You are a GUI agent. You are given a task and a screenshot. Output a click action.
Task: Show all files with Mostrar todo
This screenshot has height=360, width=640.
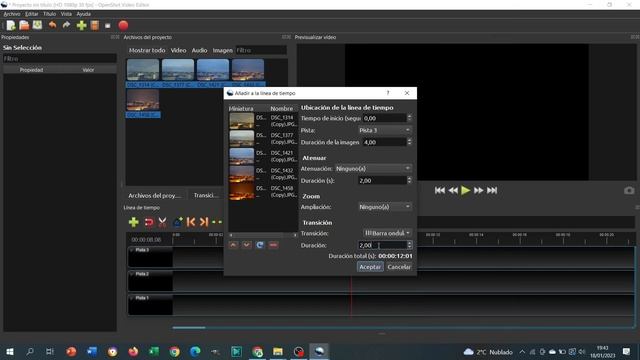147,50
